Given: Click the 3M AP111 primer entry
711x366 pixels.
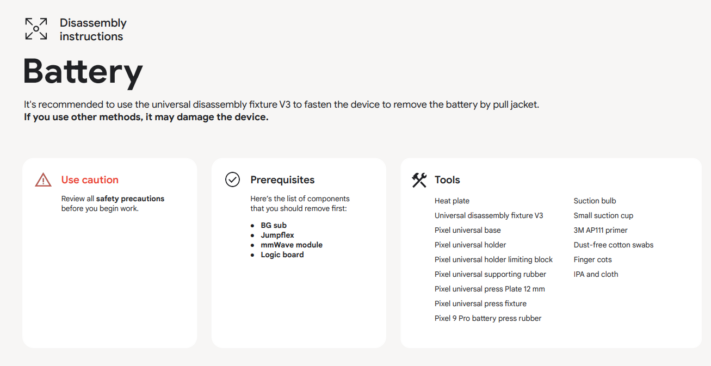Looking at the screenshot, I should coord(600,230).
